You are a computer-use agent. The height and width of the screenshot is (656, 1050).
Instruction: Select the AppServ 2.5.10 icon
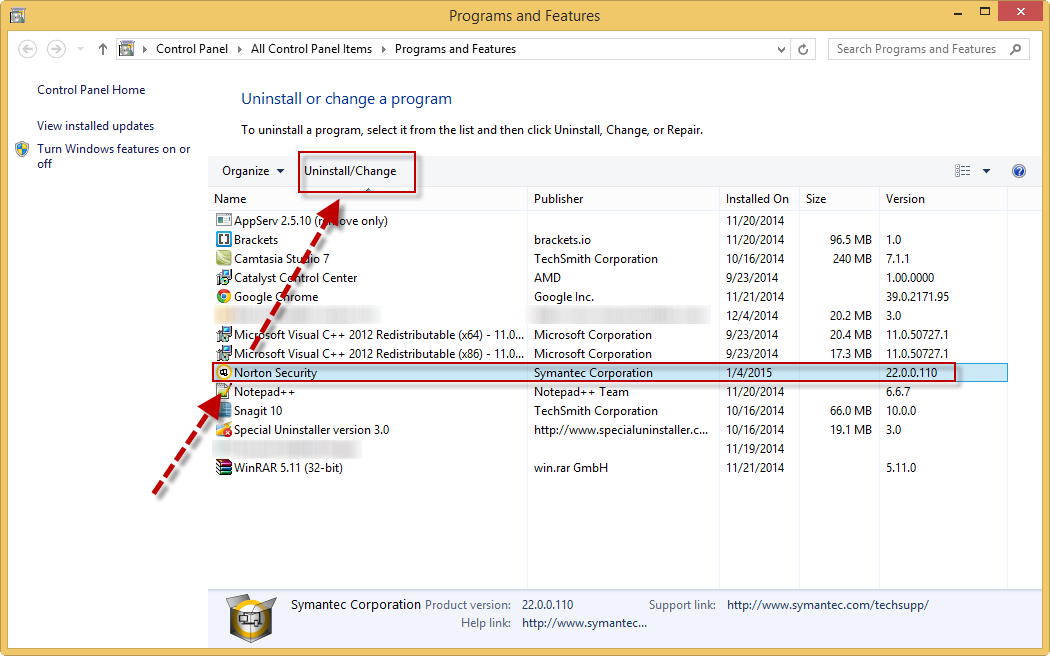[x=224, y=220]
